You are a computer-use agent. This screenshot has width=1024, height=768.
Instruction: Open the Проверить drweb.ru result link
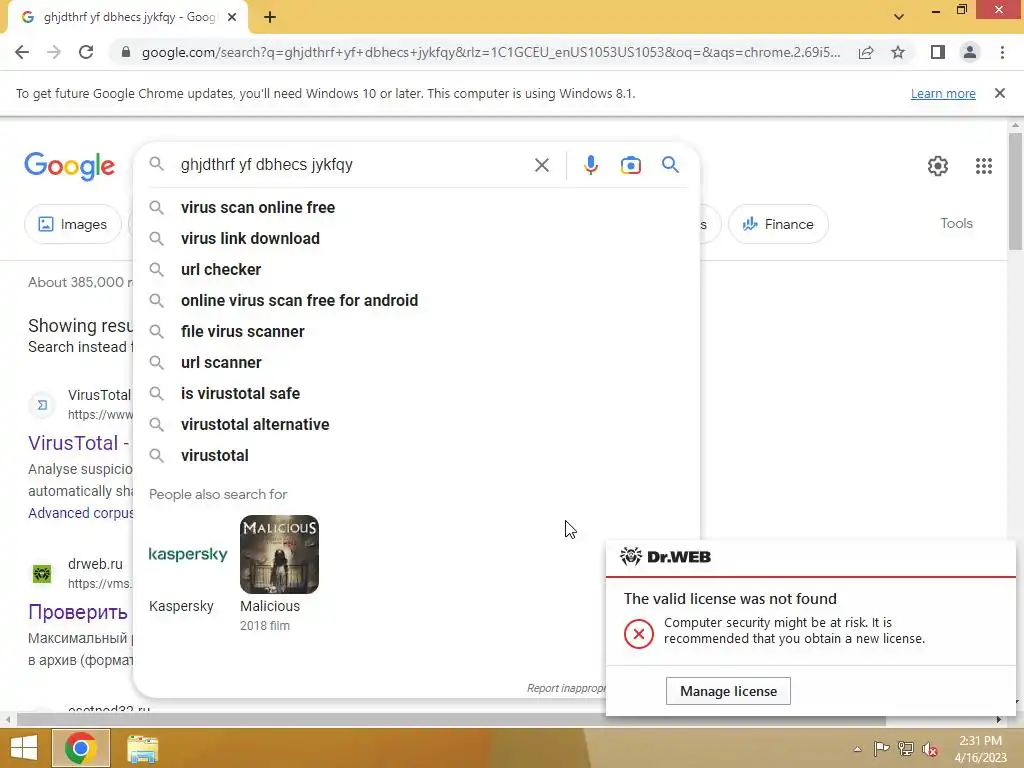click(77, 612)
